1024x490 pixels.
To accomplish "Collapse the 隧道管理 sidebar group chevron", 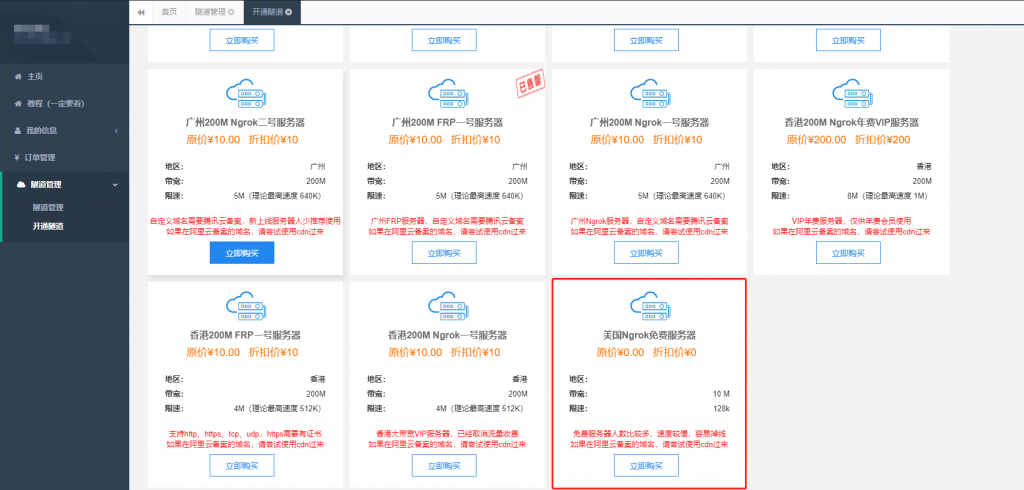I will click(x=116, y=185).
